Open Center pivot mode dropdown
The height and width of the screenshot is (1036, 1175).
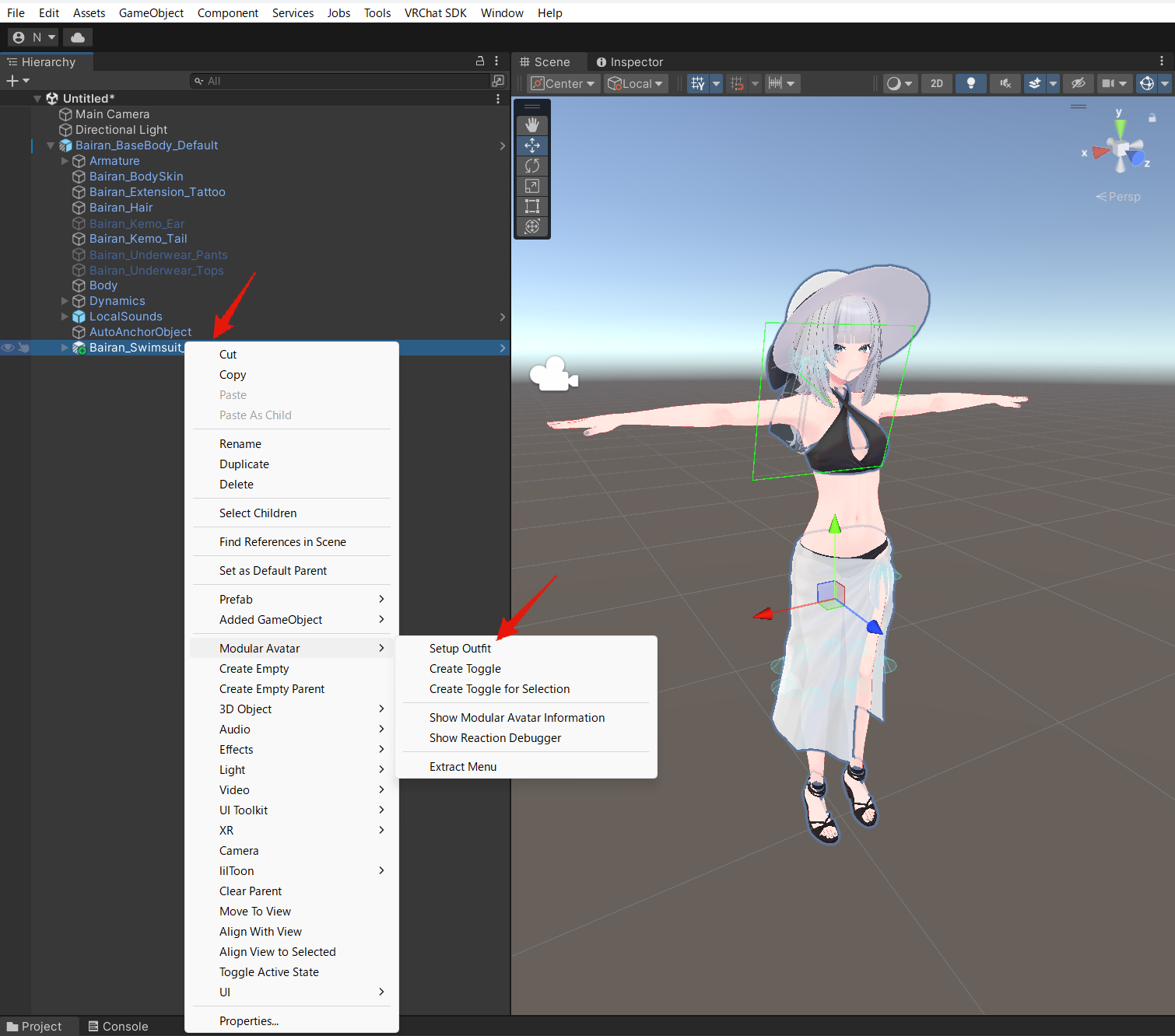tap(563, 83)
